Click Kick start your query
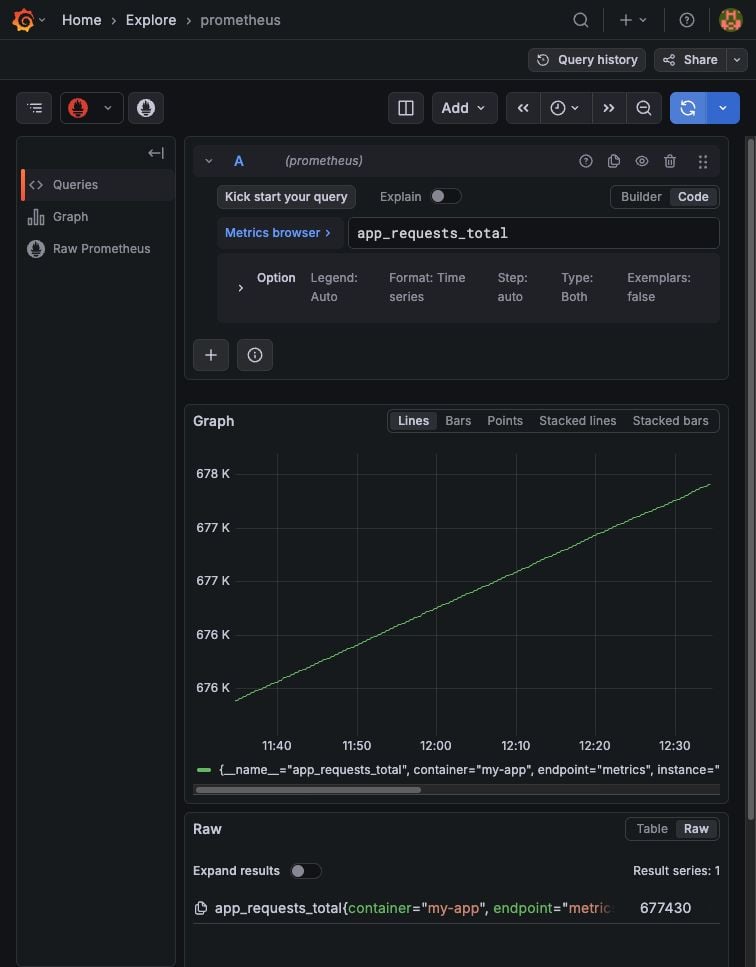Screen dimensions: 756x967 point(286,197)
